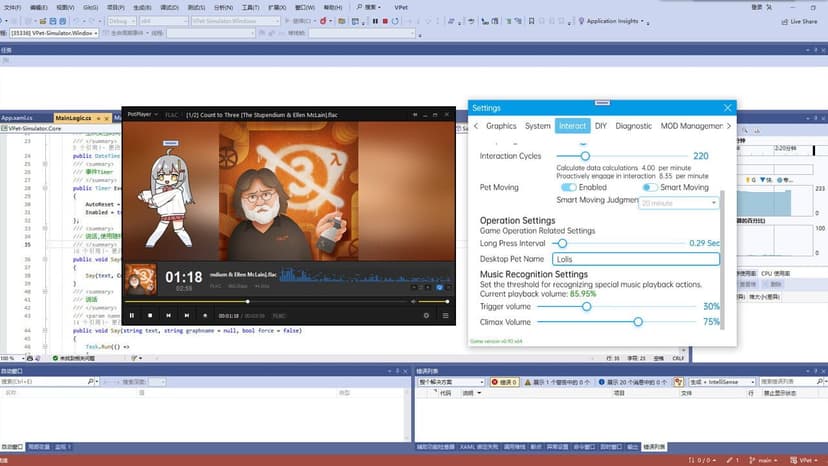
Task: Click the Hot Reload flame icon
Action: (323, 21)
